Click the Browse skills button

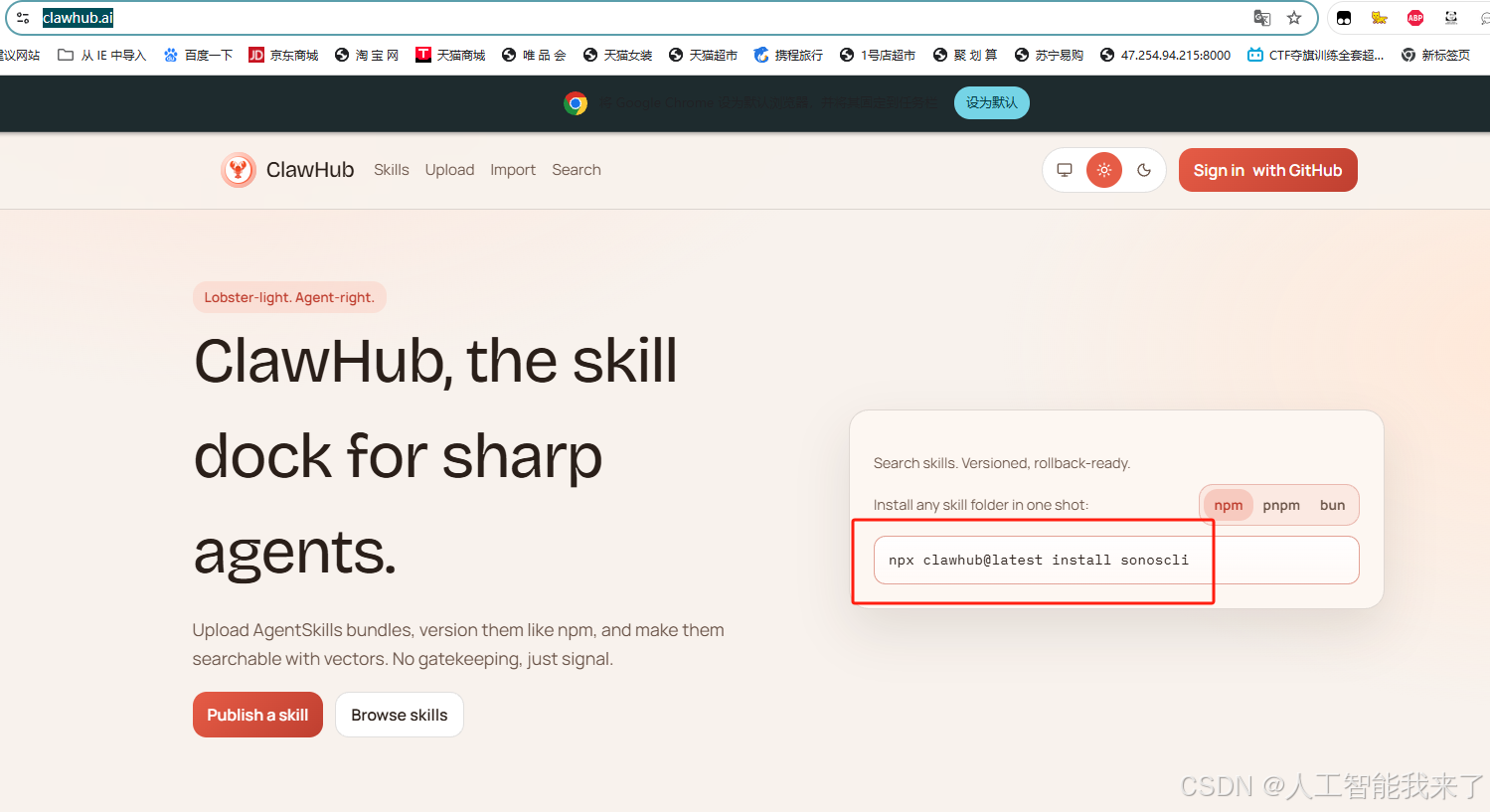click(x=400, y=715)
